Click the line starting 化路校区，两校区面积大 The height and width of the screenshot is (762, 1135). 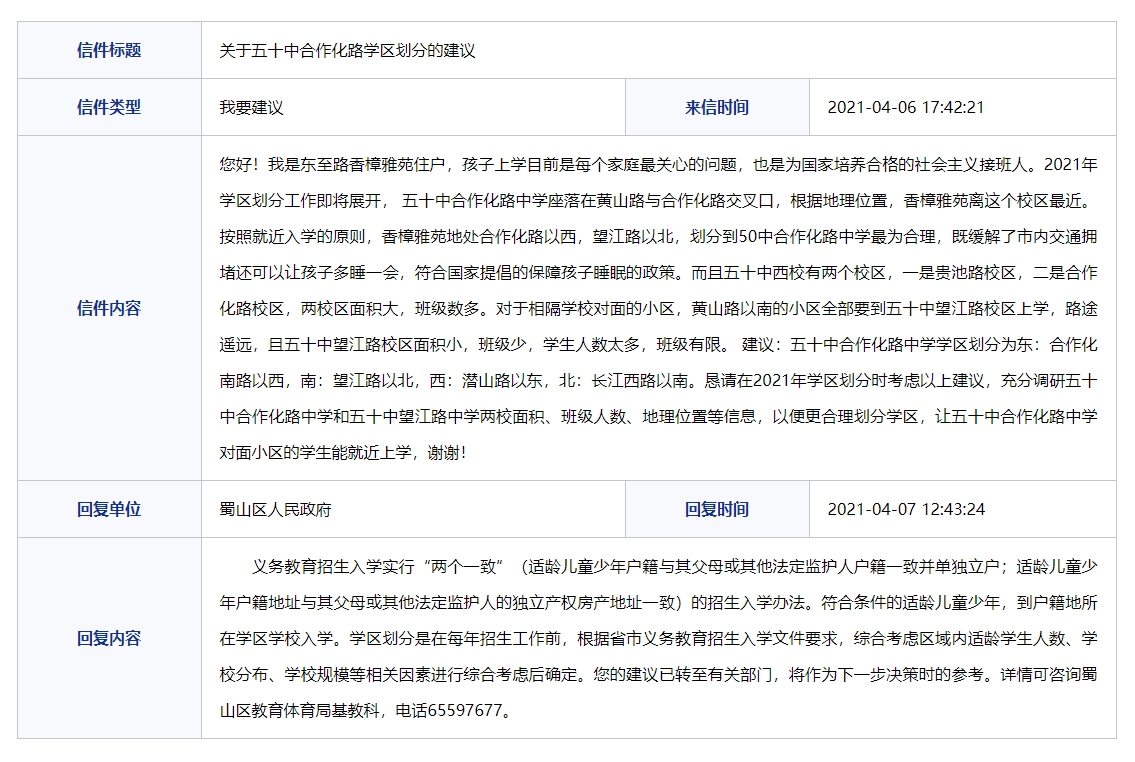coord(659,309)
